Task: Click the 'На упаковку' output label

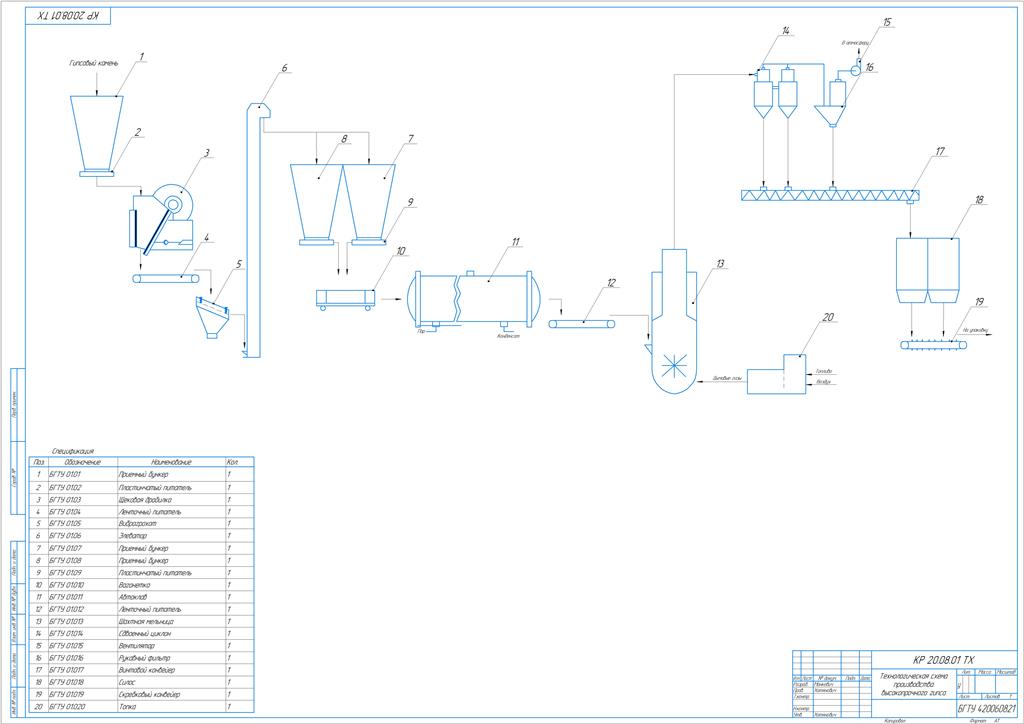Action: tap(975, 331)
